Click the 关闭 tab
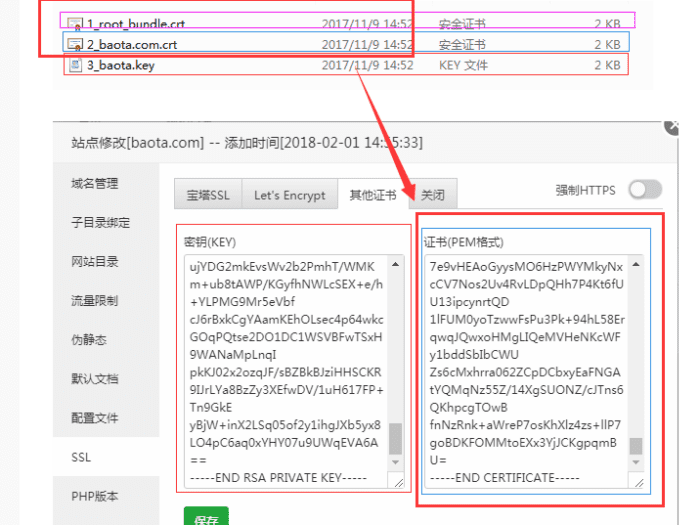Viewport: 700px width, 525px height. tap(432, 196)
